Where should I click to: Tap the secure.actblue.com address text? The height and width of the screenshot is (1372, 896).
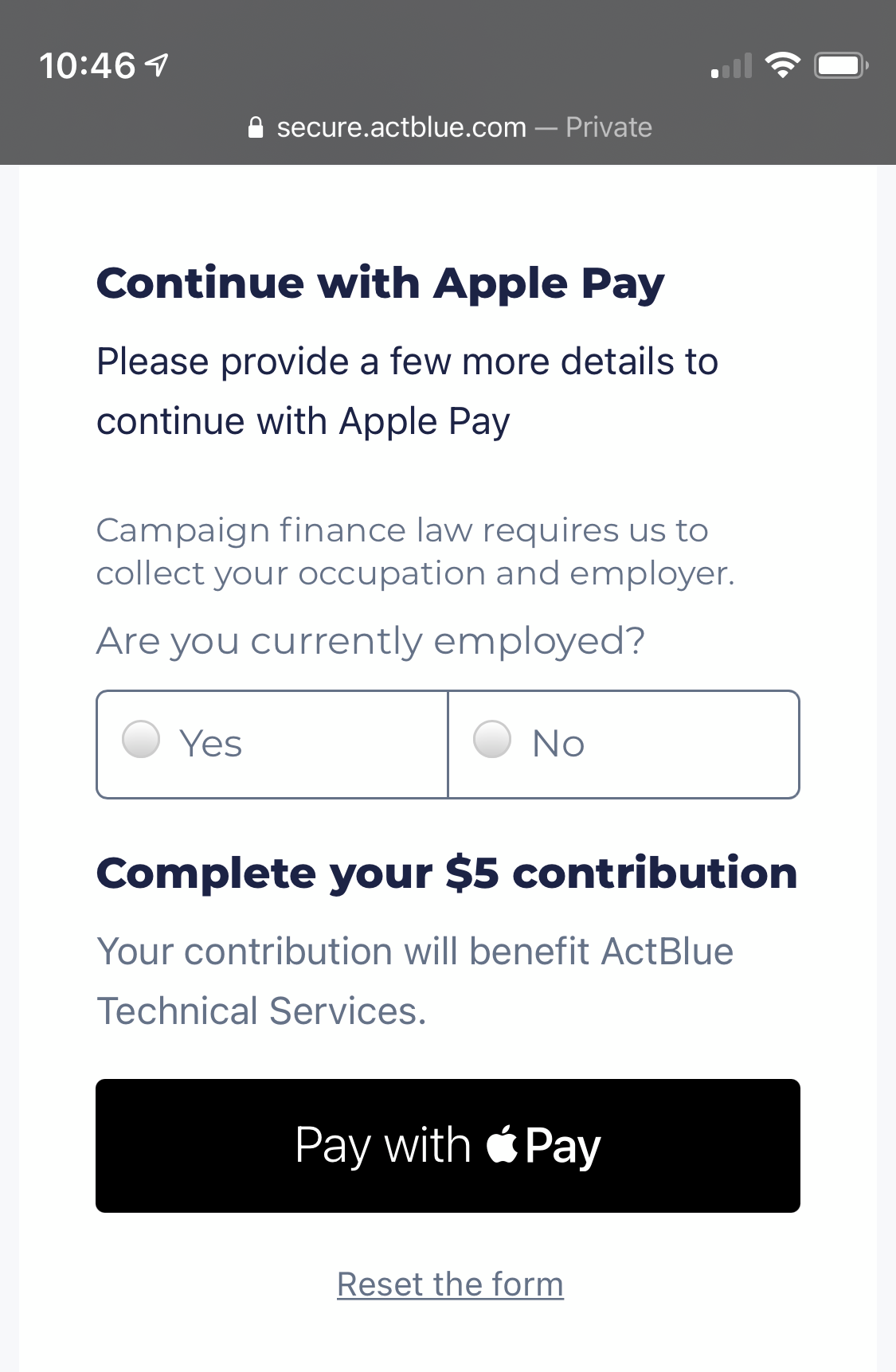coord(401,127)
